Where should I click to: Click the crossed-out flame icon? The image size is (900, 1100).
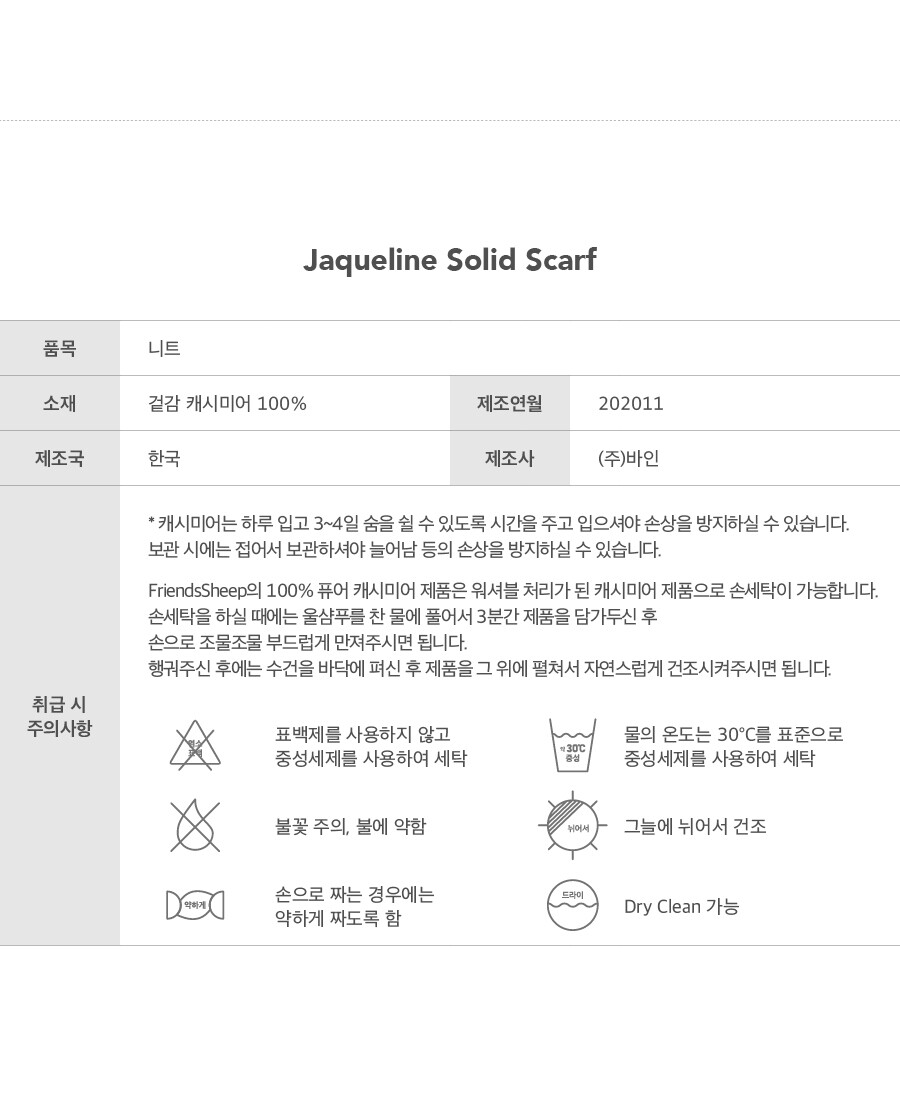(x=194, y=826)
